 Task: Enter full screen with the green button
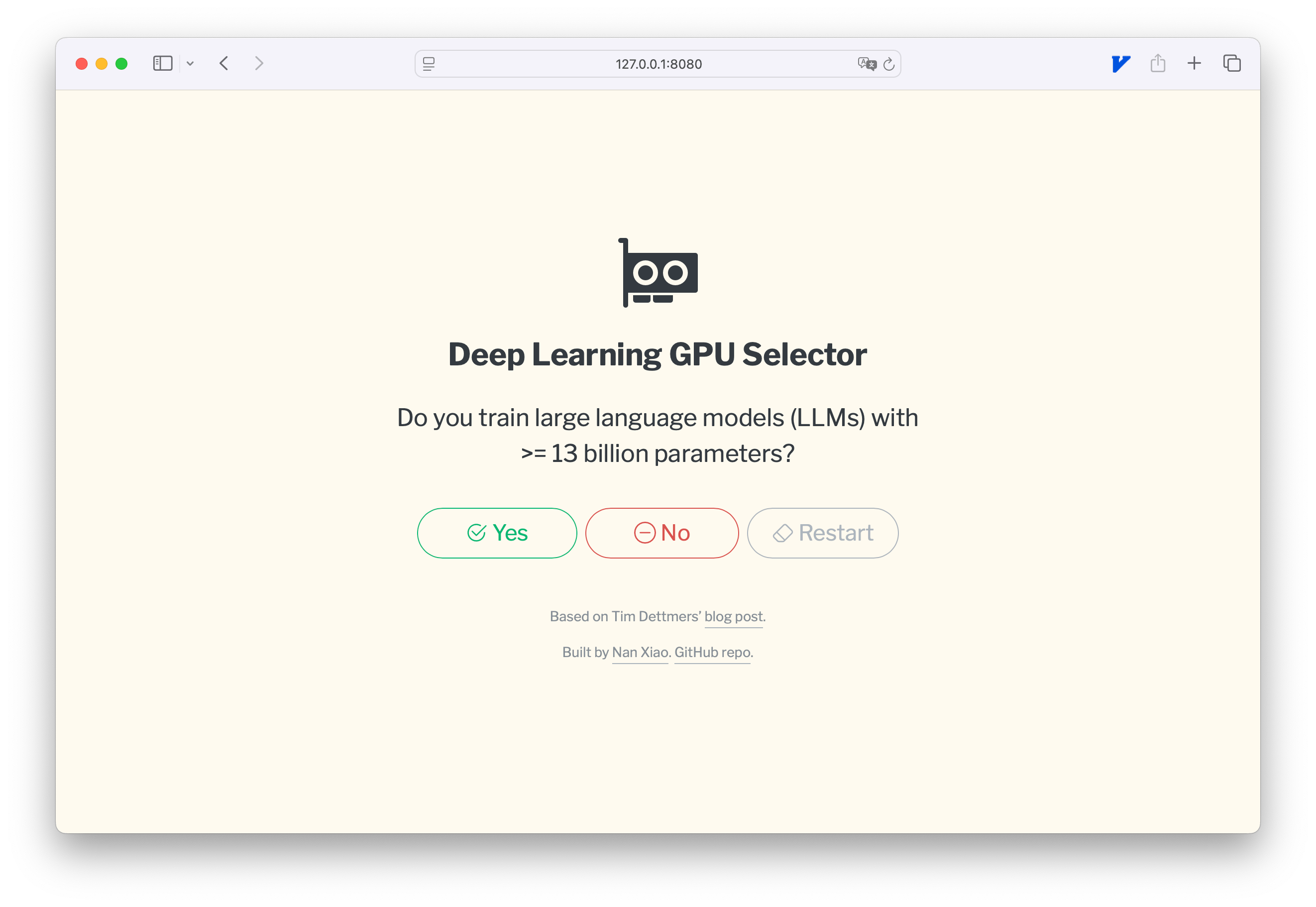[121, 64]
